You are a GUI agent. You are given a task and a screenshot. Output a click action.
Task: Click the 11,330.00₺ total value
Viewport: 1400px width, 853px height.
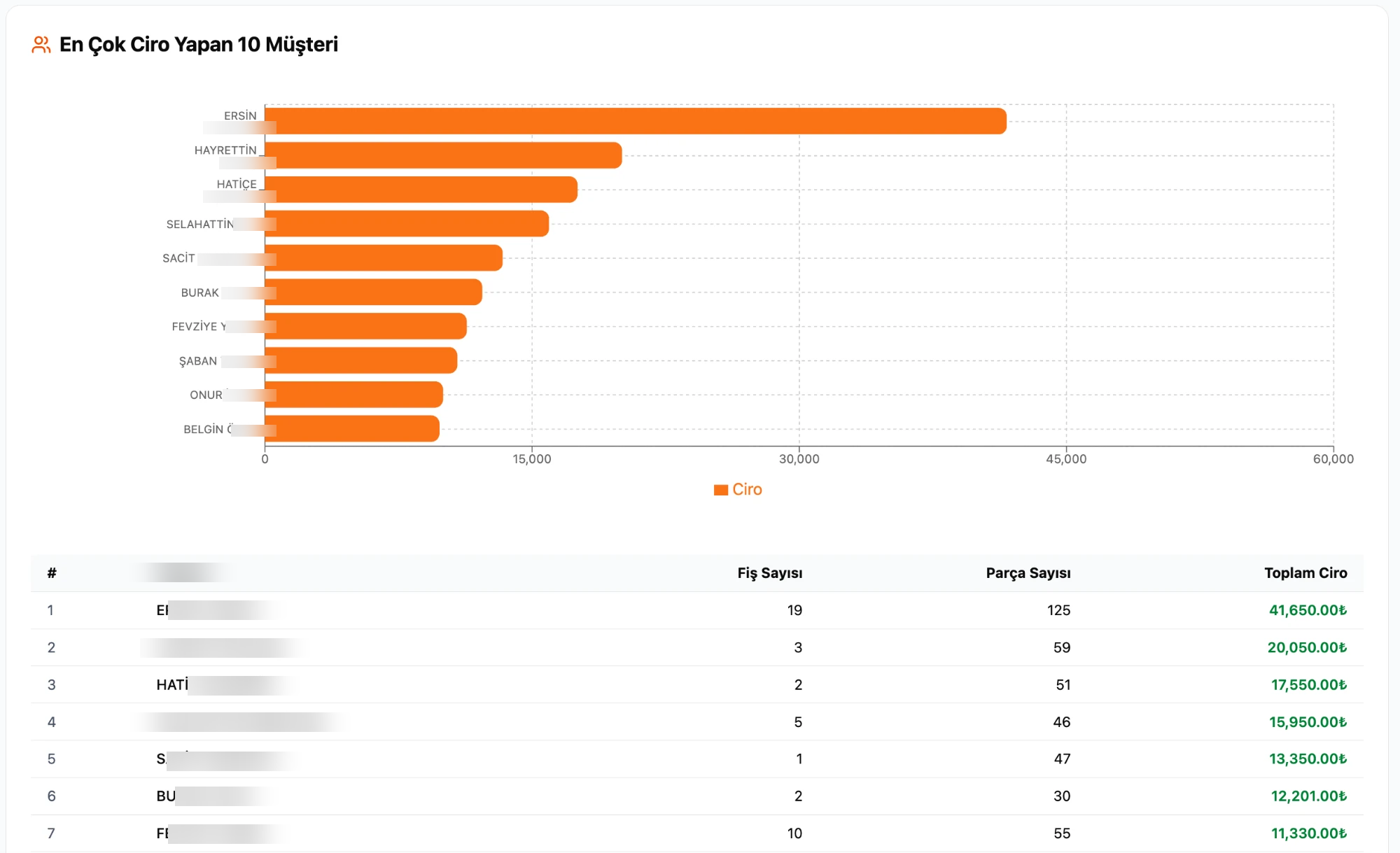[1309, 833]
